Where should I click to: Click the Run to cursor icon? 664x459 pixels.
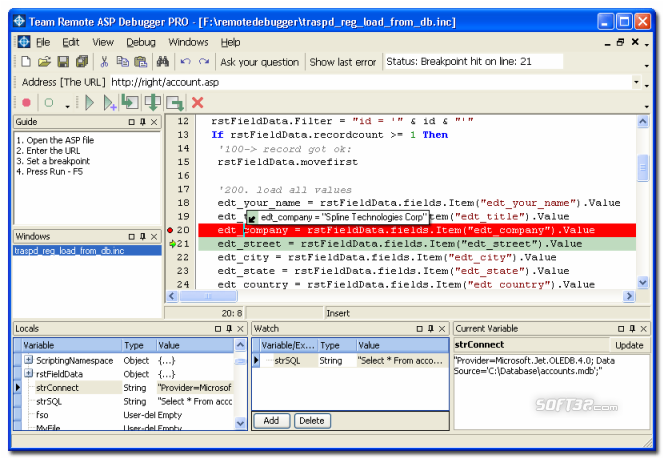pos(110,103)
